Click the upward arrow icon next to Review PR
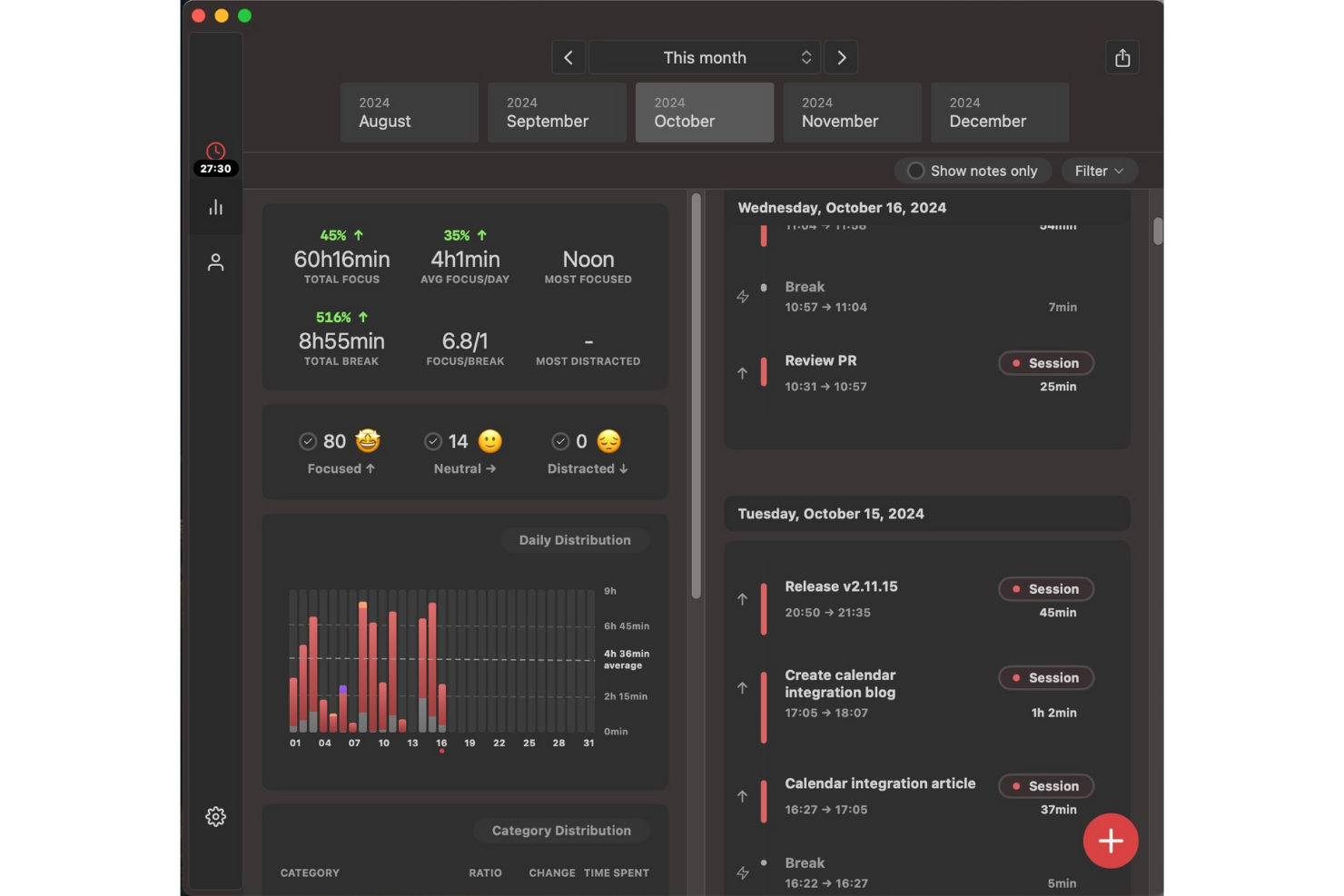1344x896 pixels. point(743,373)
